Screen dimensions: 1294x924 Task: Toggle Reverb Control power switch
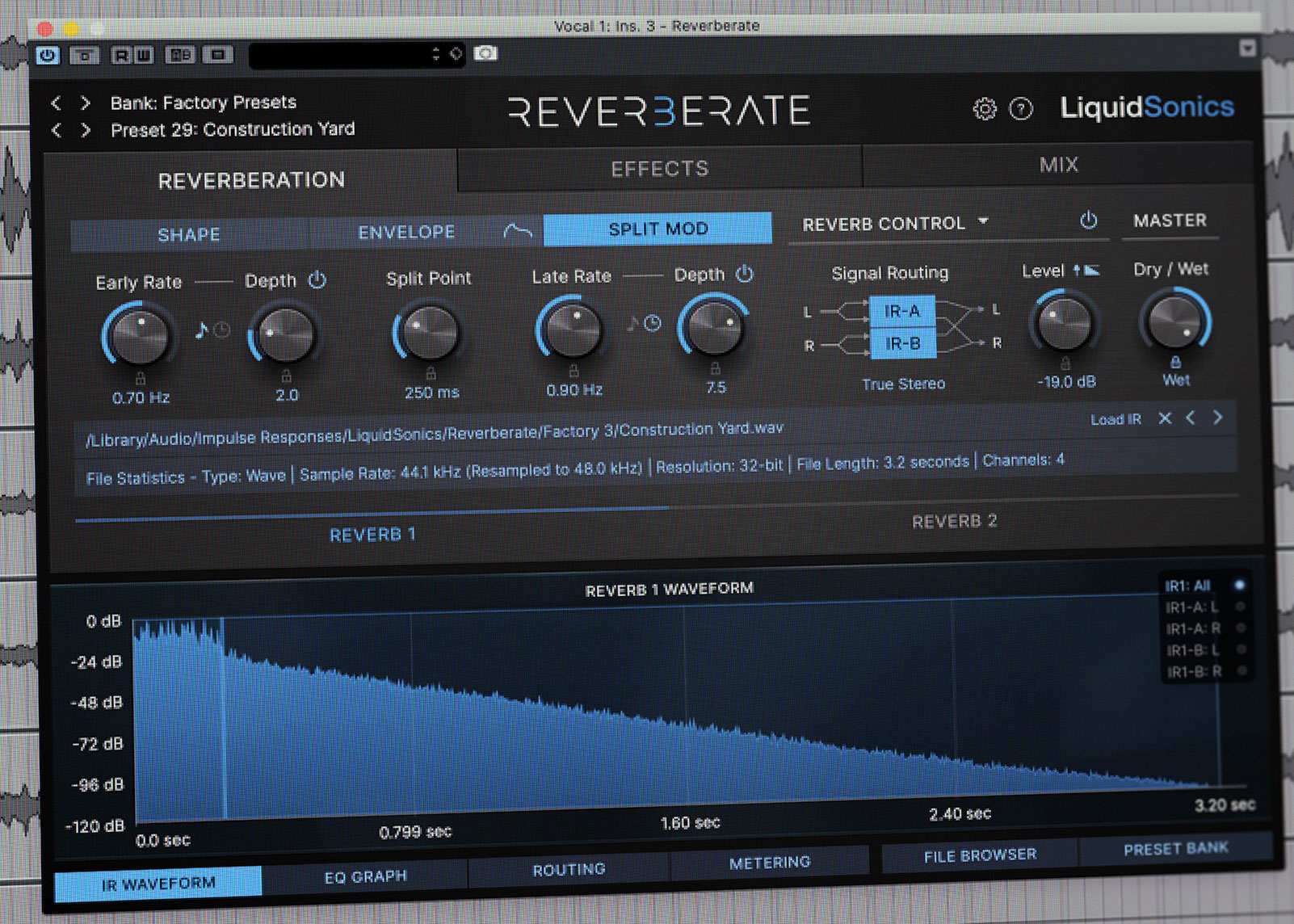pyautogui.click(x=1089, y=220)
